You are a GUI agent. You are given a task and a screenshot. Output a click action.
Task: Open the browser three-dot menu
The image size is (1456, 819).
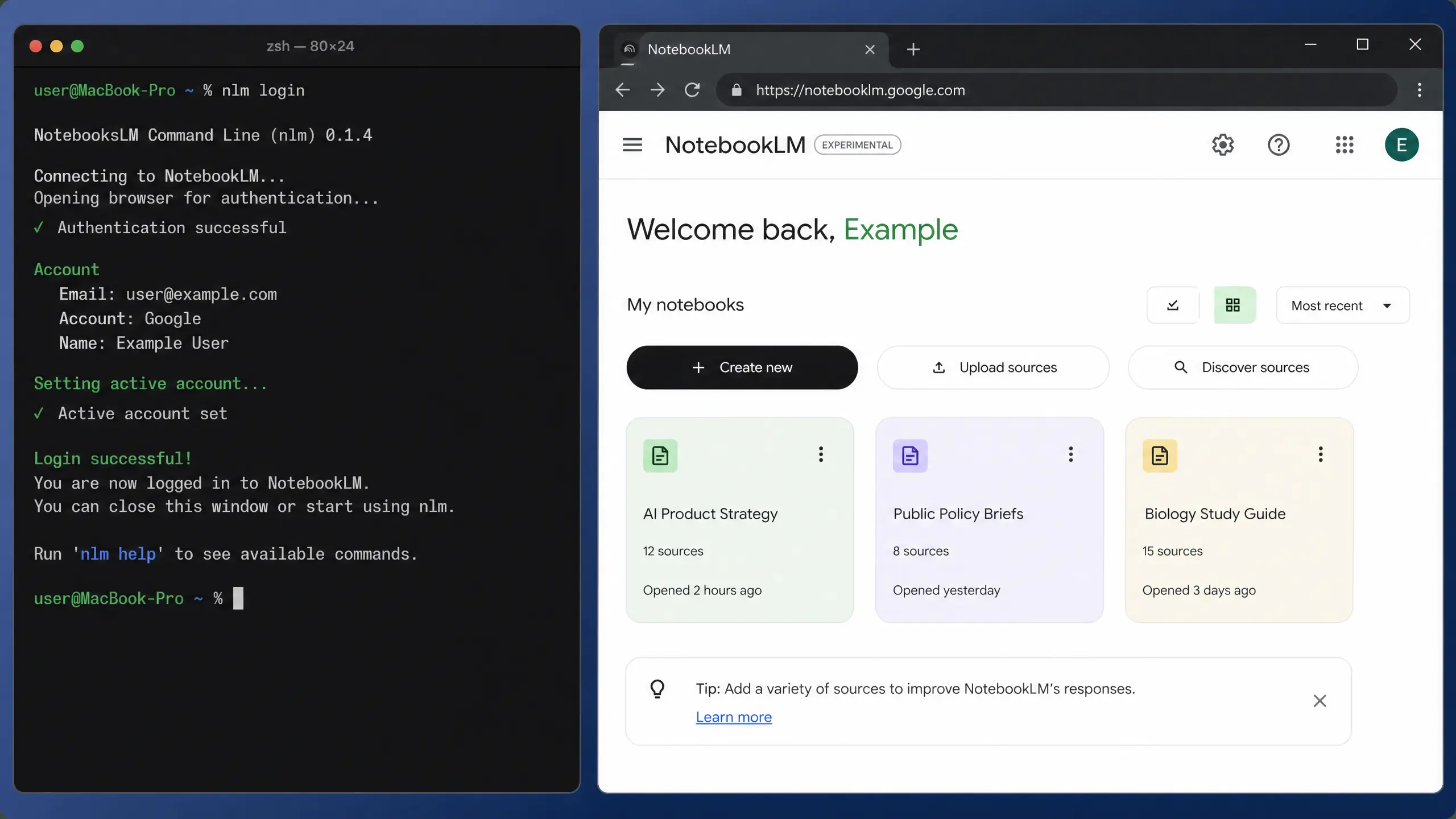[1420, 90]
